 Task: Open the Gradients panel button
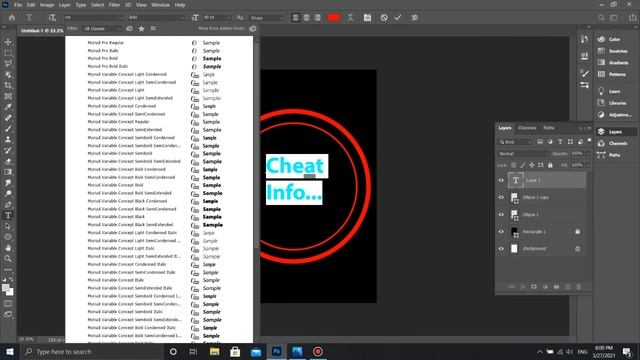coord(613,62)
